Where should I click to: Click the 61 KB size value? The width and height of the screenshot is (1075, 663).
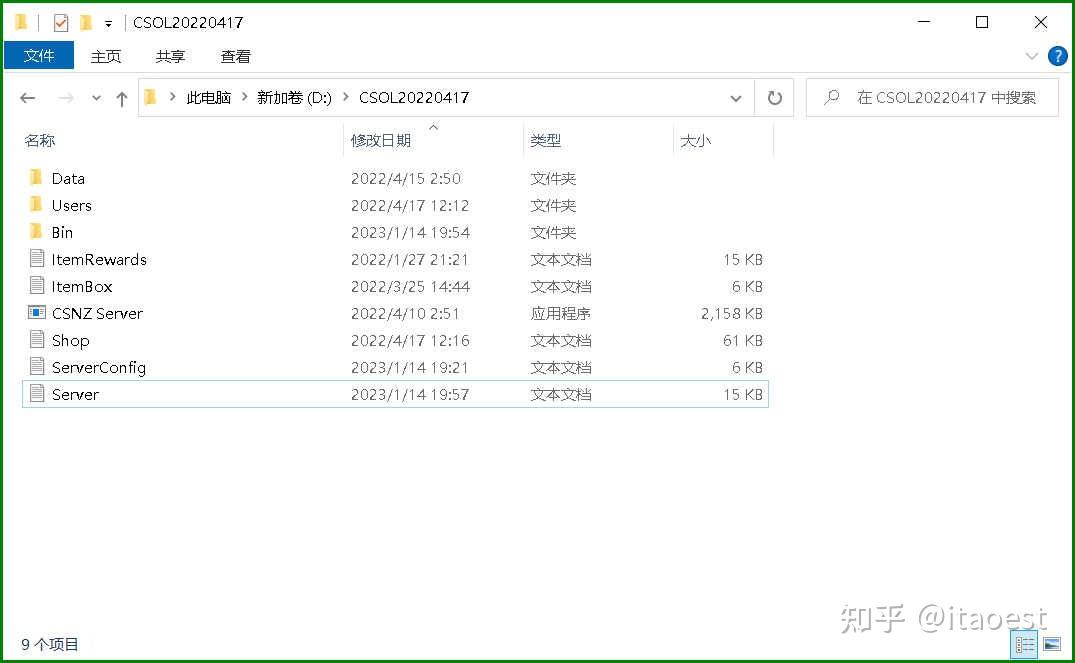coord(742,340)
